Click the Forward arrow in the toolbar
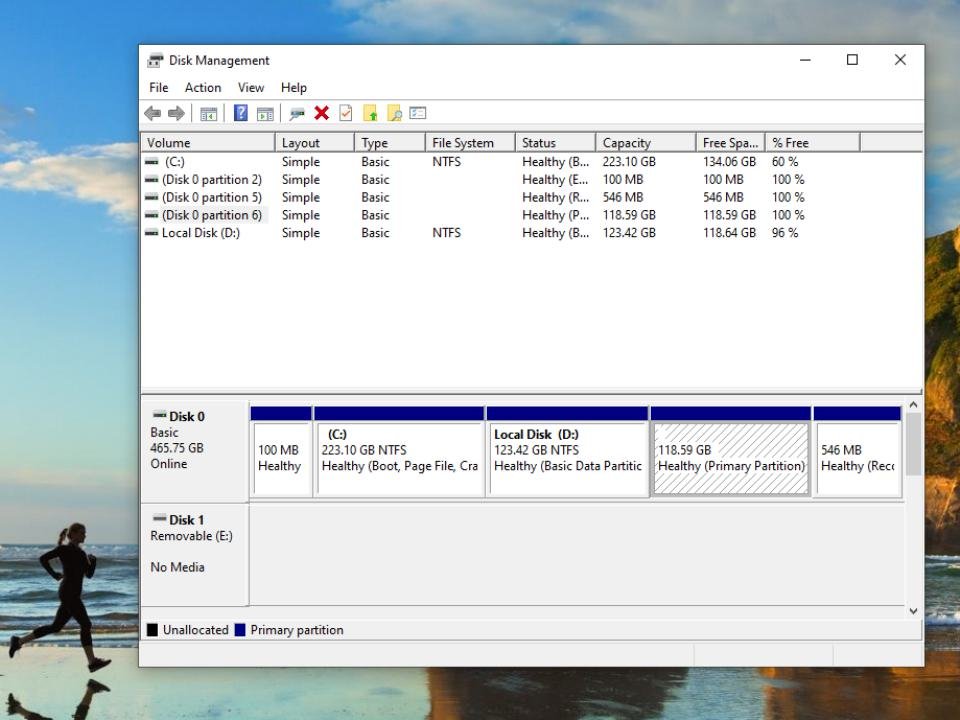Image resolution: width=960 pixels, height=720 pixels. (176, 113)
